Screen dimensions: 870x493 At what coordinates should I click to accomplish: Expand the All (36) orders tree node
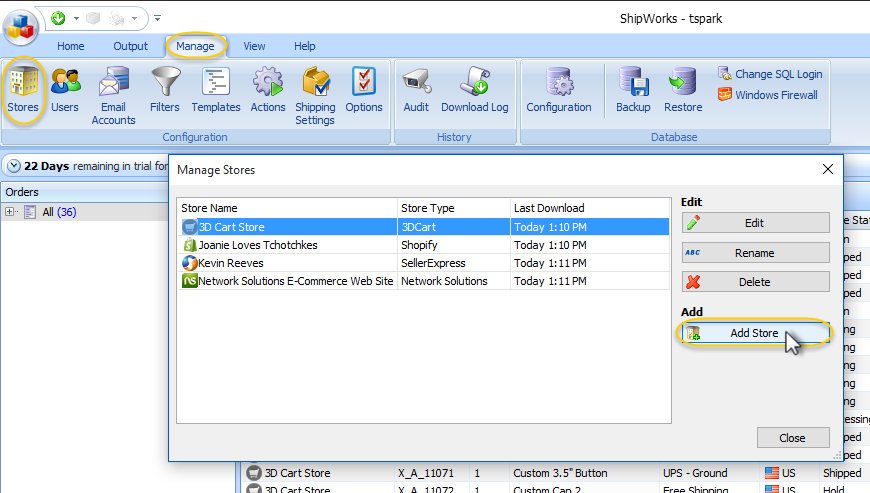pos(9,211)
